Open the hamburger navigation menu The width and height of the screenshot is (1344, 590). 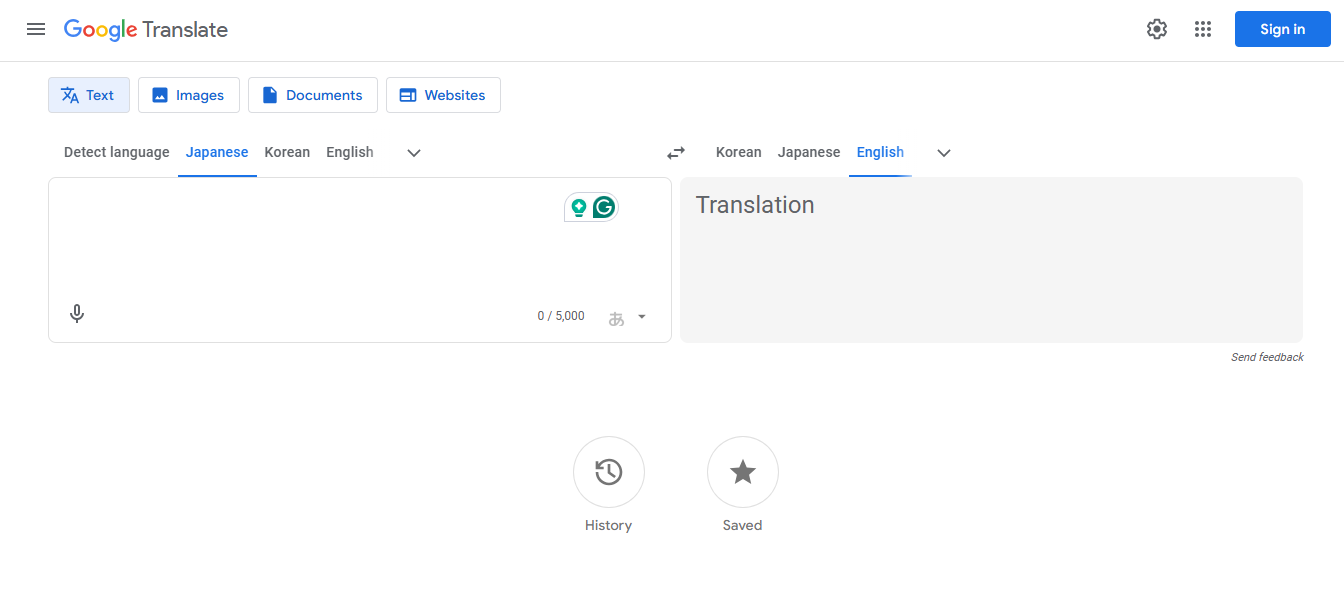coord(36,29)
